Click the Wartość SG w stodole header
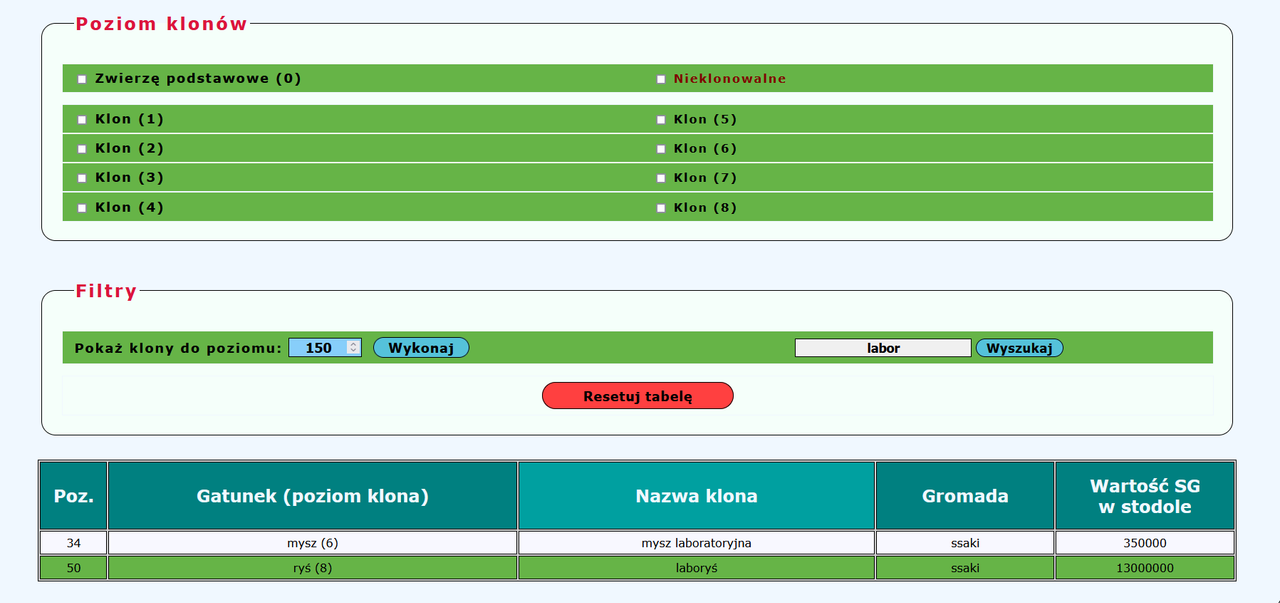1280x603 pixels. tap(1145, 496)
